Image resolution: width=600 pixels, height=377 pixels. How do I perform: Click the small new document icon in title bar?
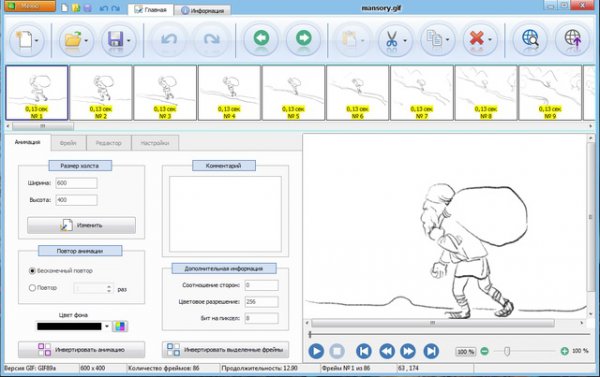(x=65, y=7)
